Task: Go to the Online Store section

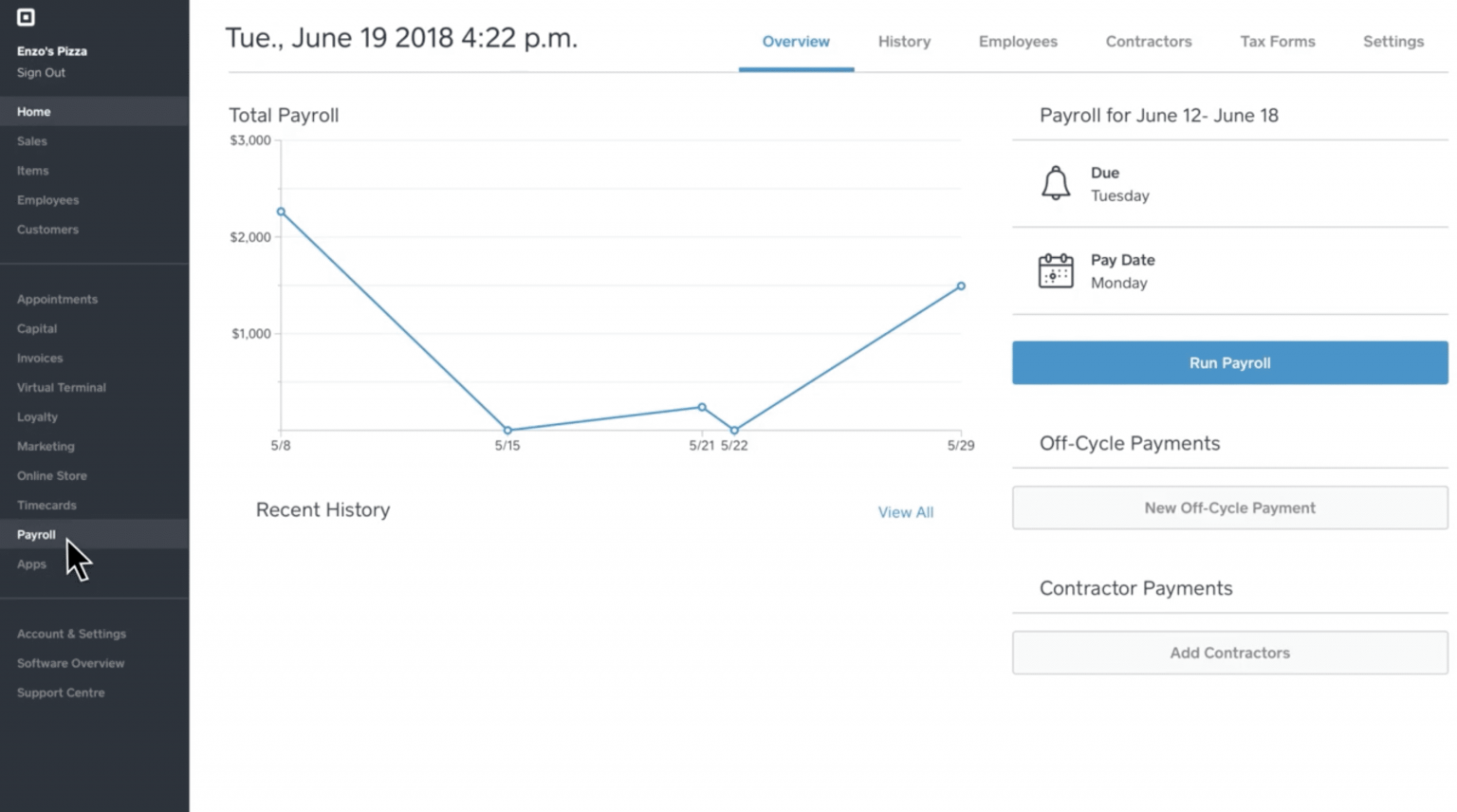Action: tap(51, 475)
